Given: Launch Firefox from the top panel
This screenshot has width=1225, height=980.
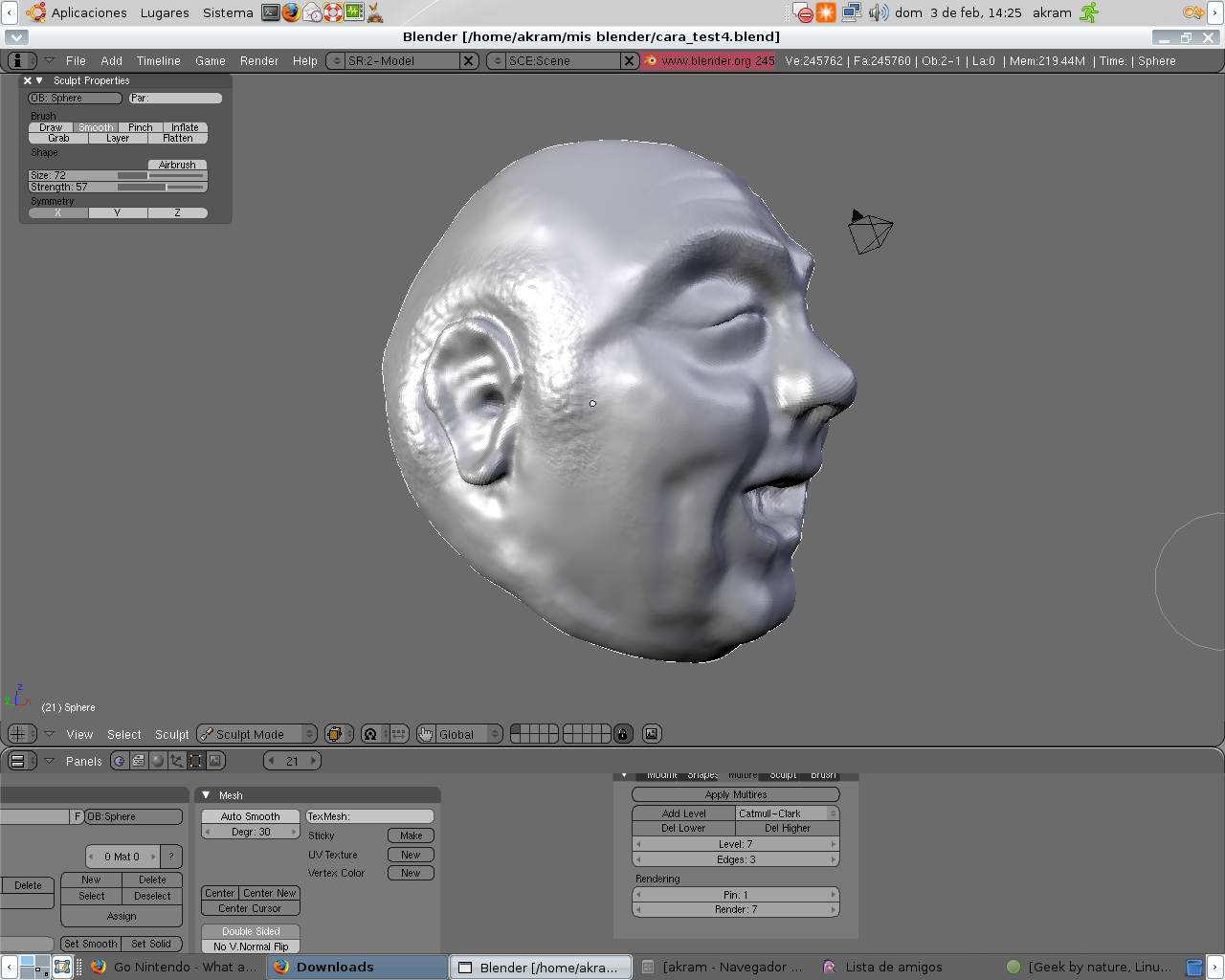Looking at the screenshot, I should (x=291, y=12).
